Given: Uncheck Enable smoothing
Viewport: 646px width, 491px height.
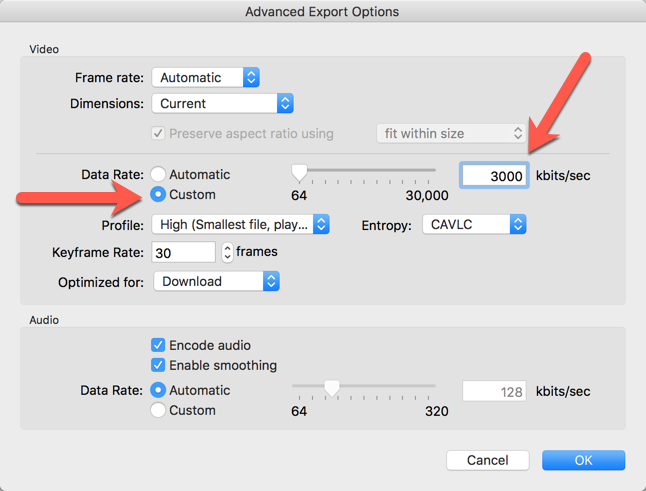Looking at the screenshot, I should tap(158, 365).
